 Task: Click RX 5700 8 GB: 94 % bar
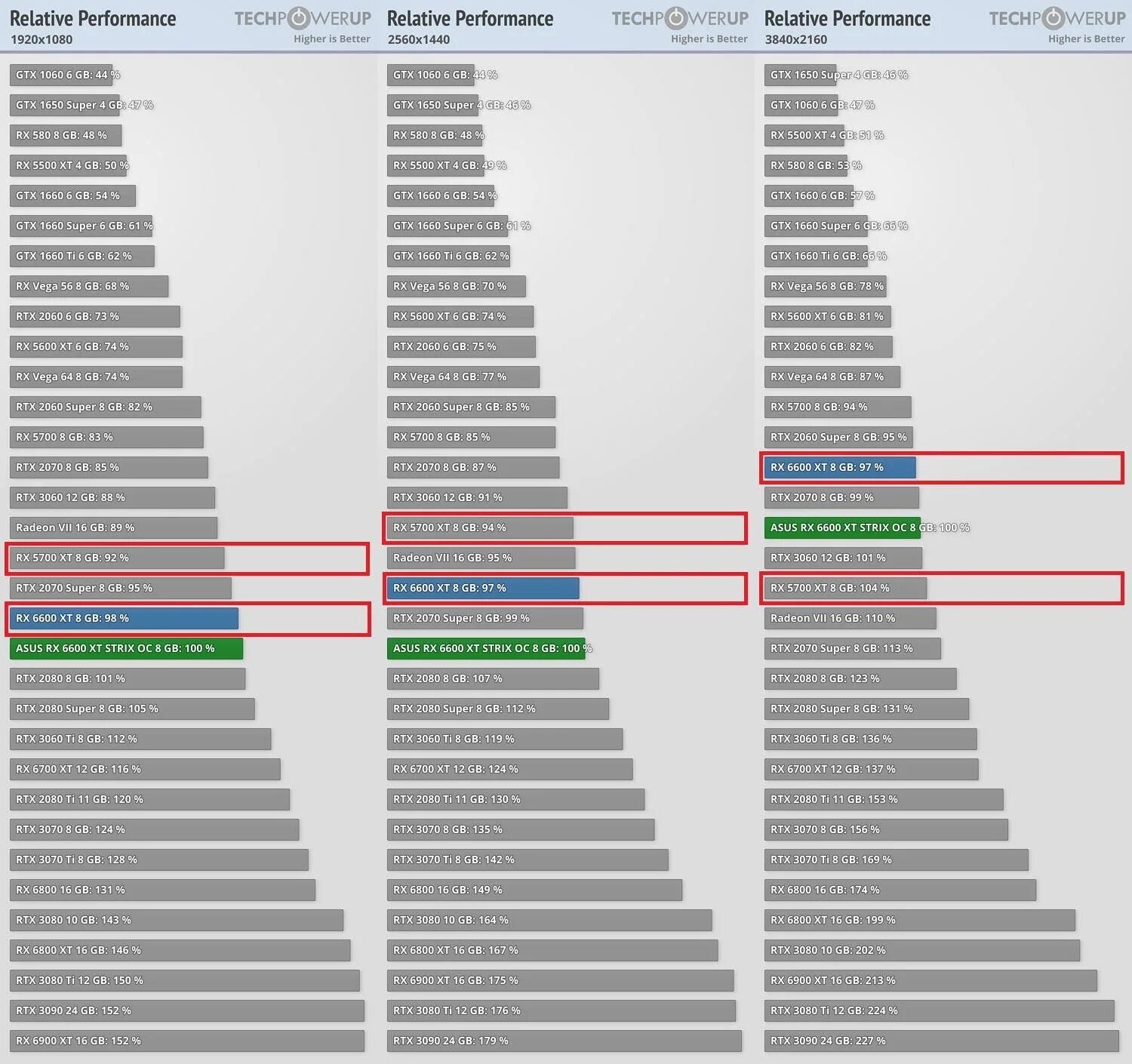click(838, 407)
